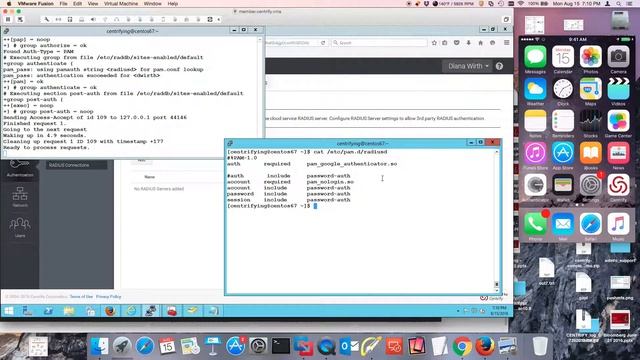Open the Clock app on the iPhone screen
This screenshot has height=360, width=640.
click(563, 89)
